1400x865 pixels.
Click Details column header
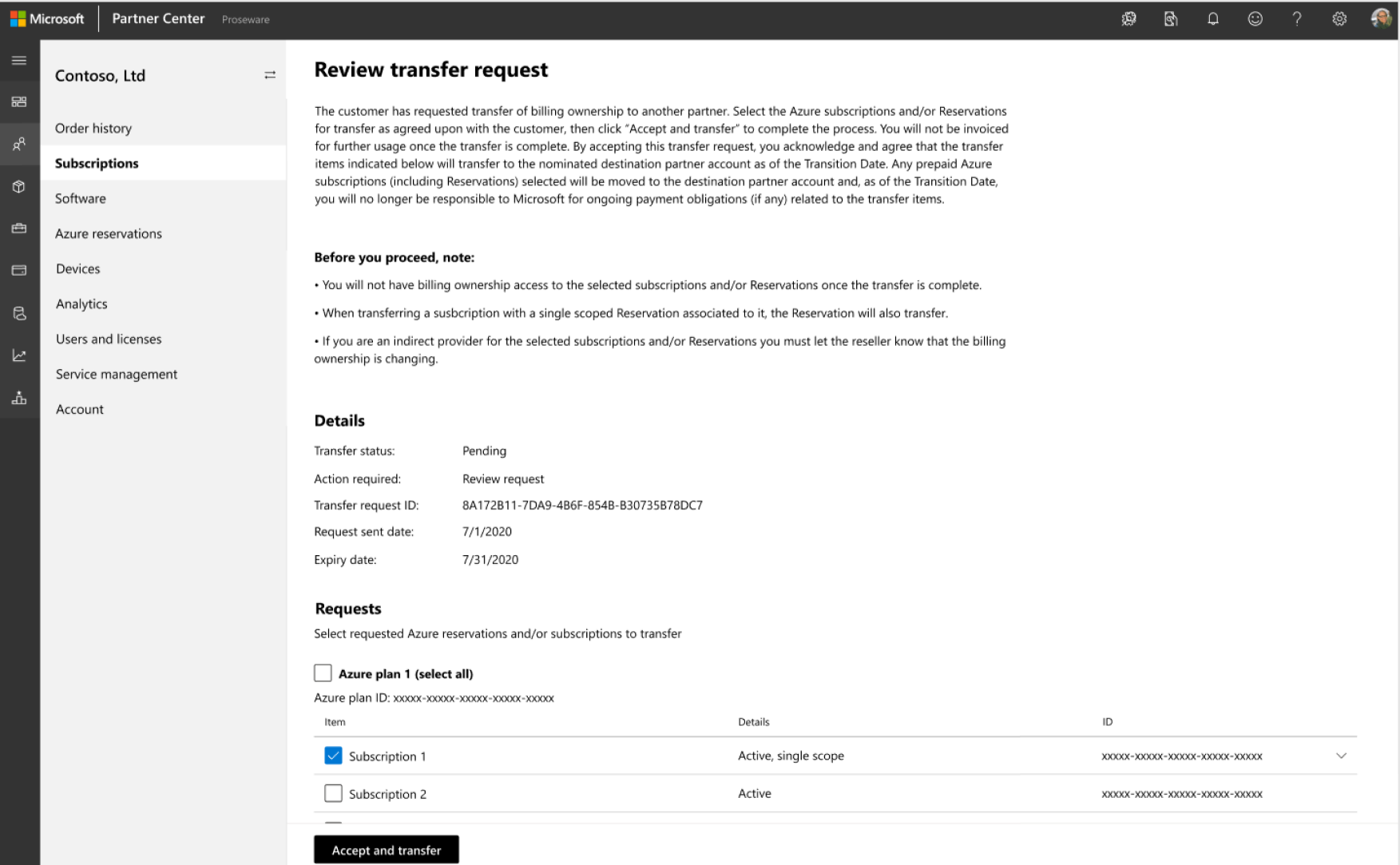(x=754, y=722)
